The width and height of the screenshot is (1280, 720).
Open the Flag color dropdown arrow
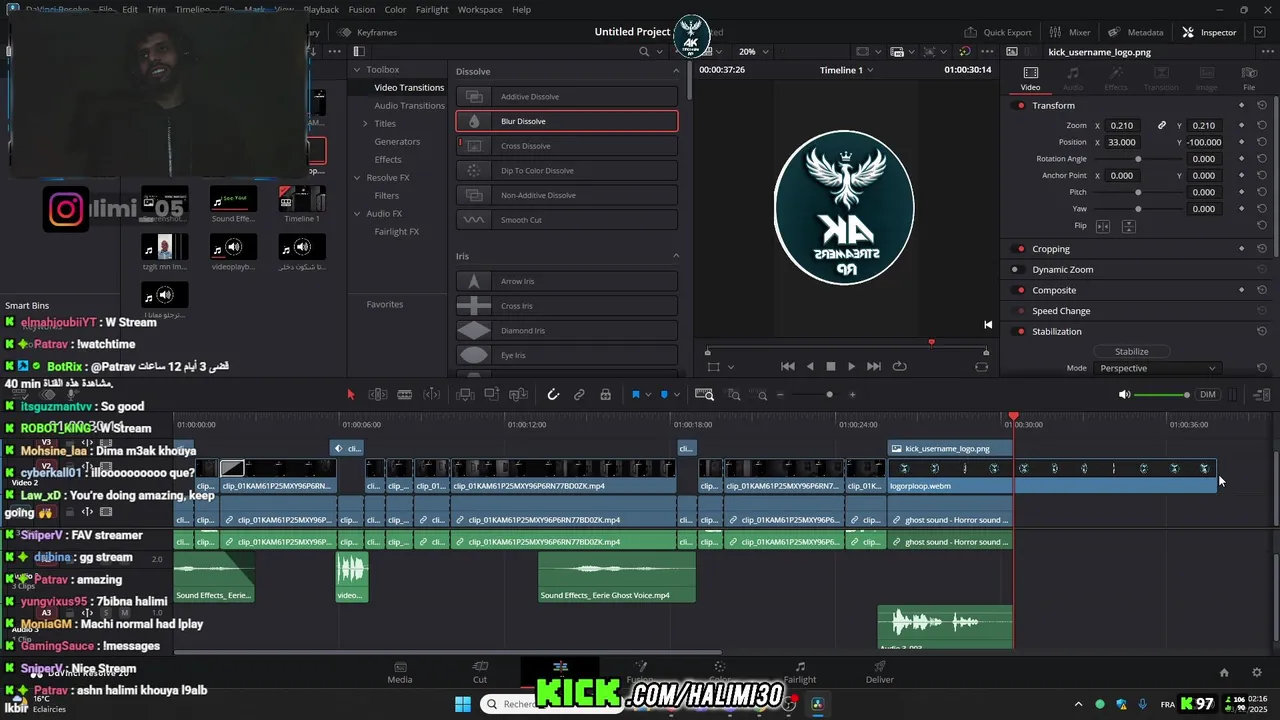pyautogui.click(x=648, y=395)
